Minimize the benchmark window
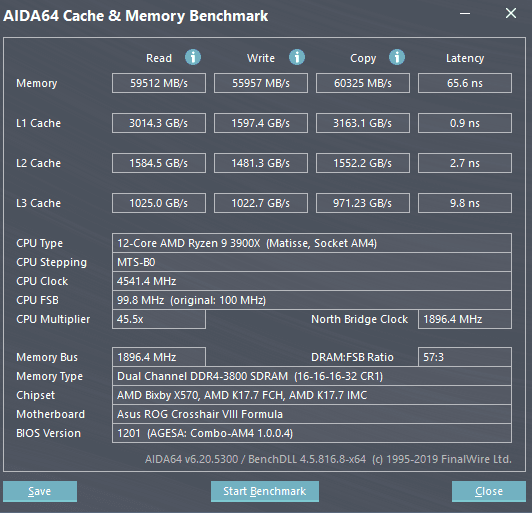Image resolution: width=532 pixels, height=513 pixels. tap(465, 14)
